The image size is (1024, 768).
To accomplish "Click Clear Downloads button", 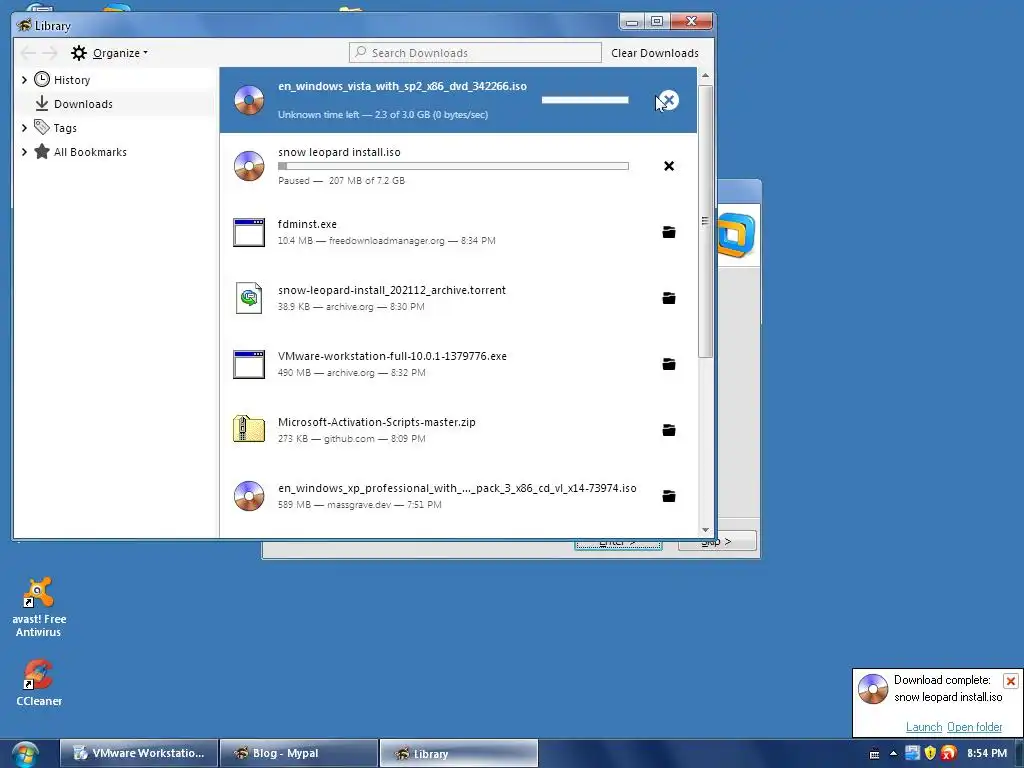I will pyautogui.click(x=655, y=53).
